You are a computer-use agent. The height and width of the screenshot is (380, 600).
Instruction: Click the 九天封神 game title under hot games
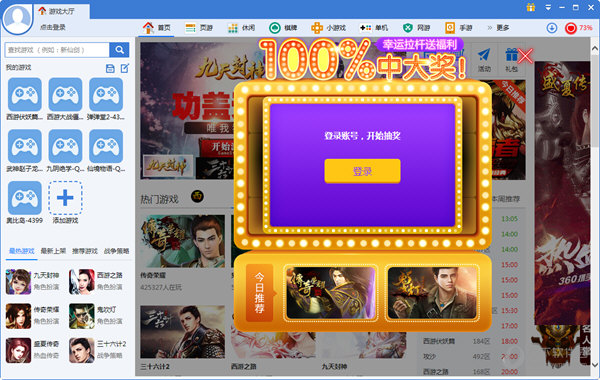334,366
